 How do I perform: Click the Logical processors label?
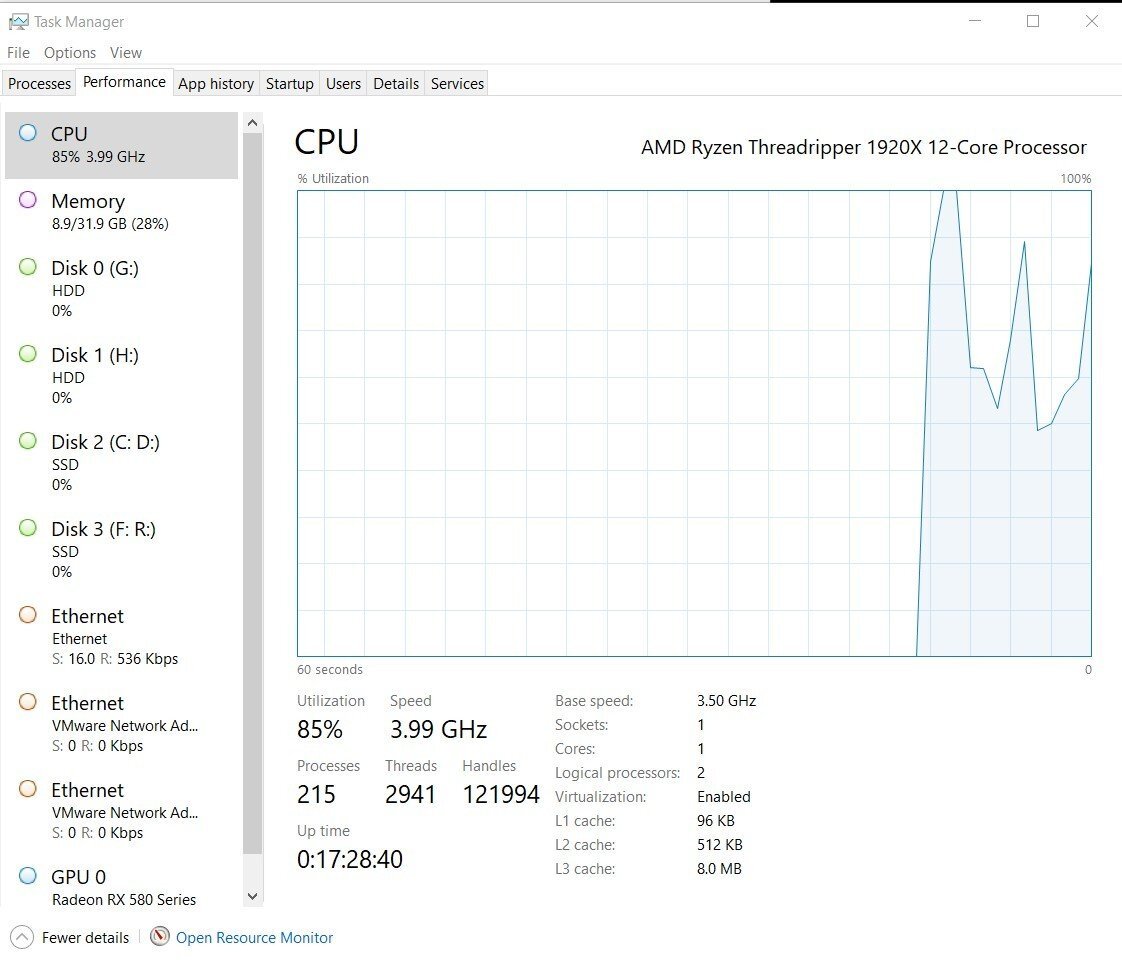coord(618,773)
